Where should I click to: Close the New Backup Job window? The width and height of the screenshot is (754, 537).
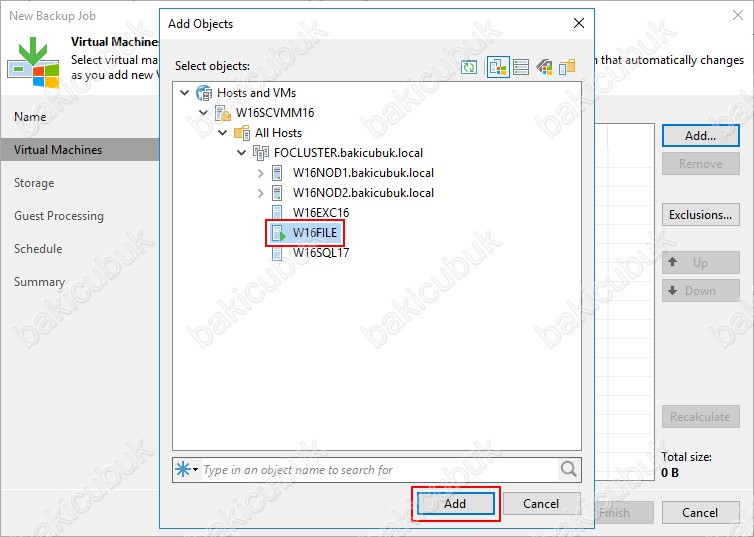pyautogui.click(x=738, y=15)
